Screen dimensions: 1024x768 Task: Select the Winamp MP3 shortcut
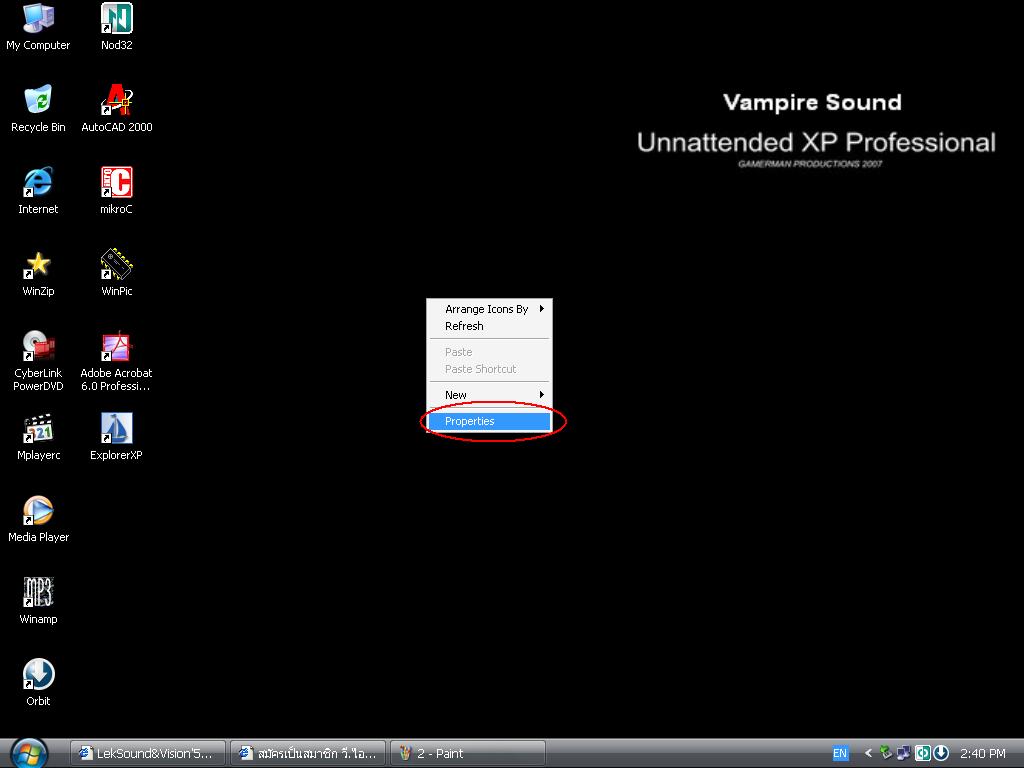coord(38,601)
